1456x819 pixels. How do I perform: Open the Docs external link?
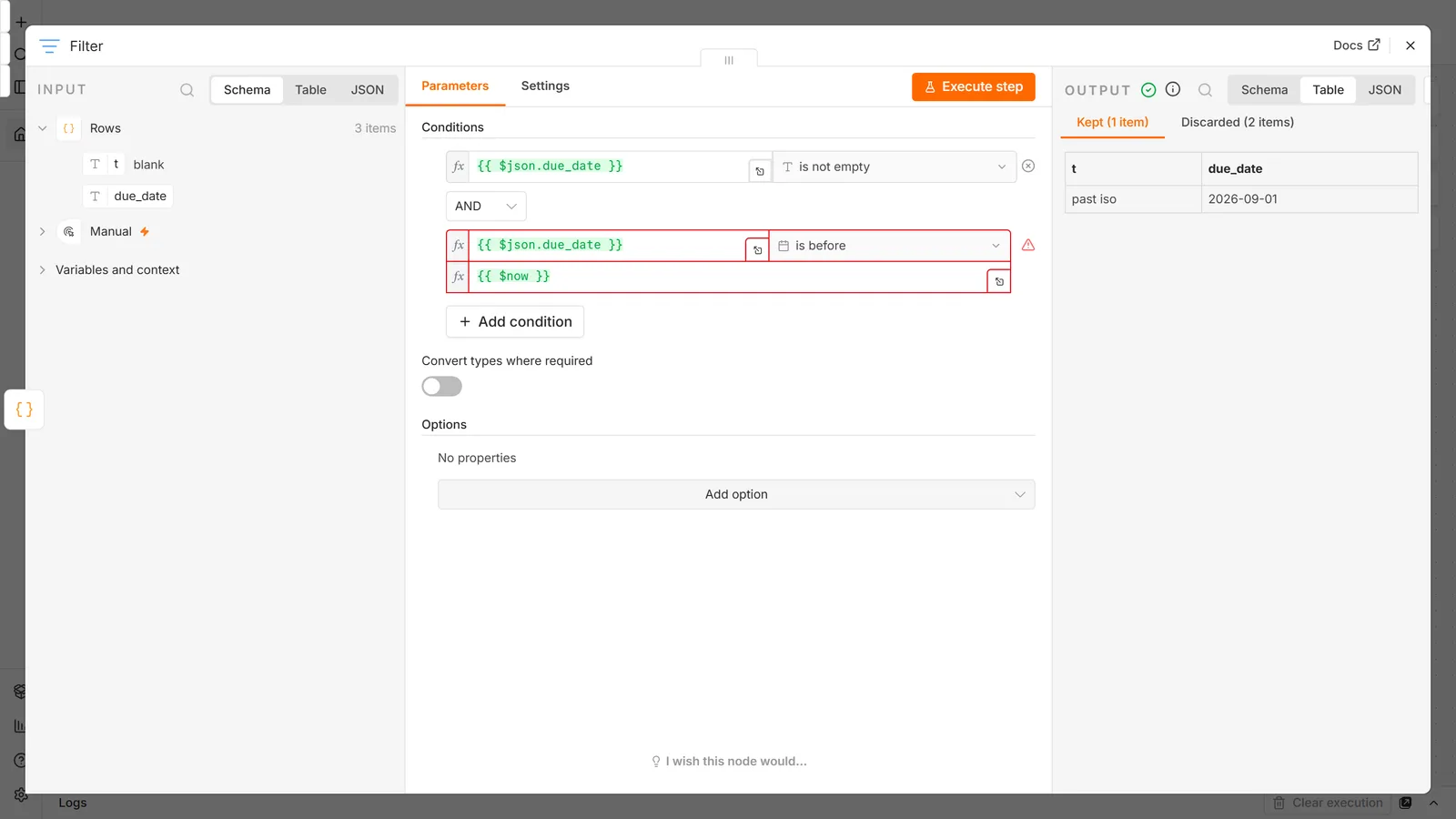point(1357,45)
